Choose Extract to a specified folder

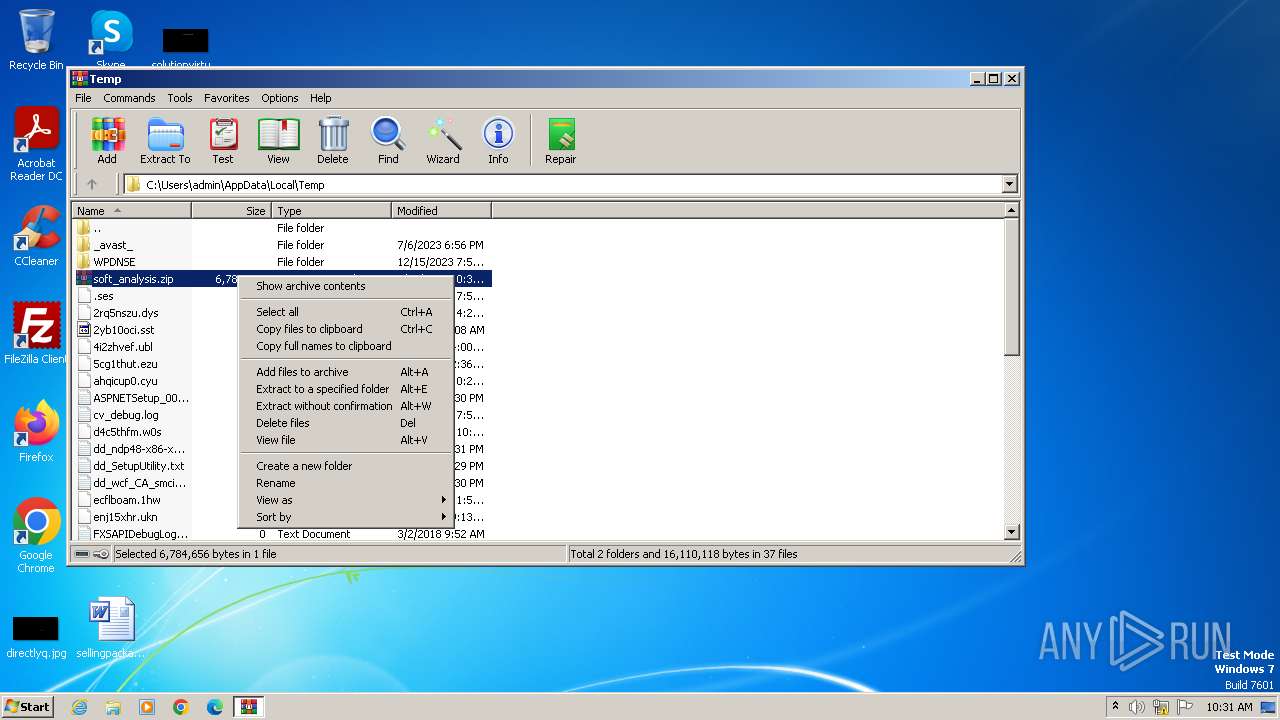tap(346, 389)
